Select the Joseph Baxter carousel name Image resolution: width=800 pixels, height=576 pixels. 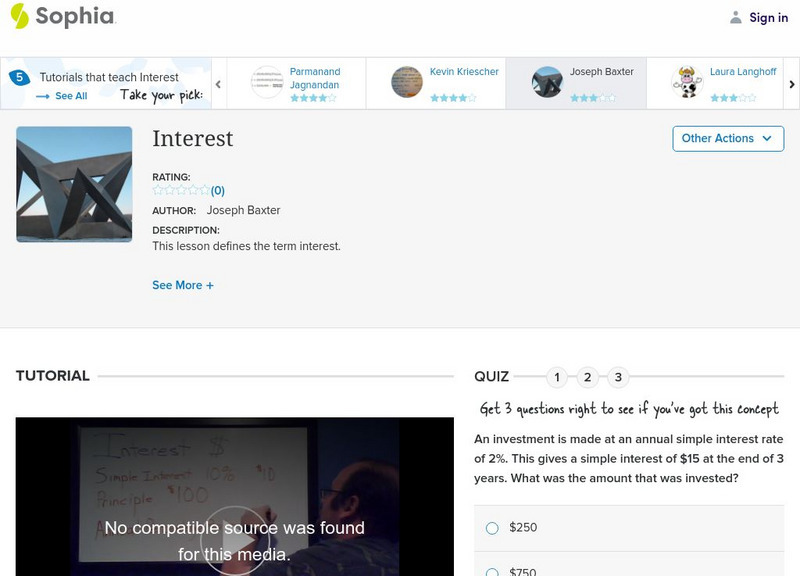click(x=602, y=72)
